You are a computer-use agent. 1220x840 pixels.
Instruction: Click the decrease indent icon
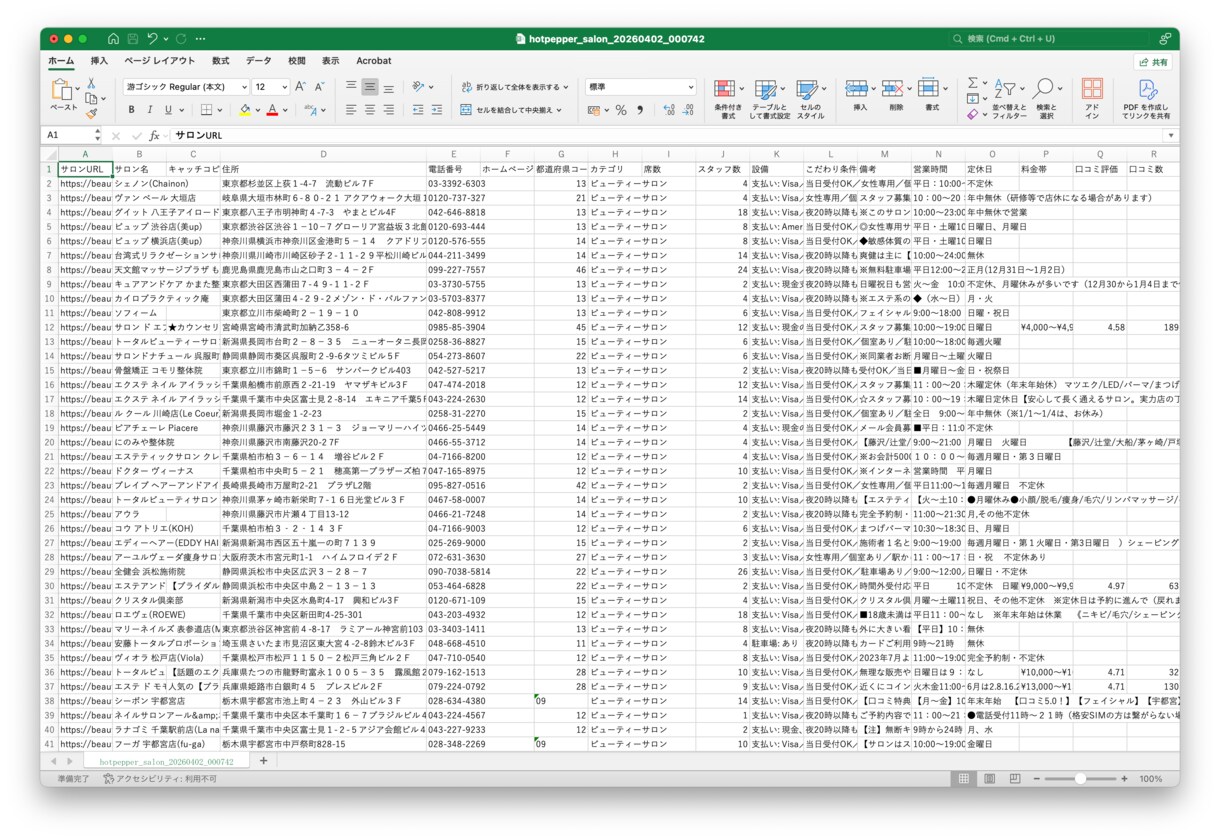[x=418, y=110]
